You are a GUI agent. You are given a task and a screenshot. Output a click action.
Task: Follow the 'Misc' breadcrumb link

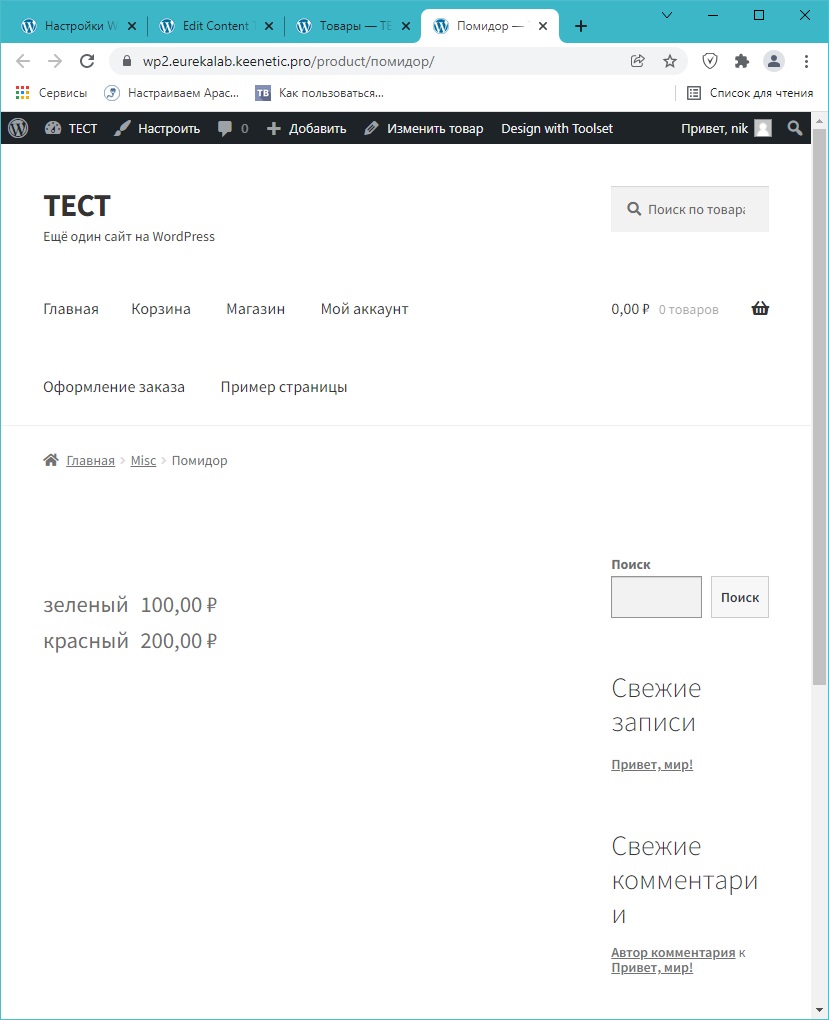pos(143,461)
